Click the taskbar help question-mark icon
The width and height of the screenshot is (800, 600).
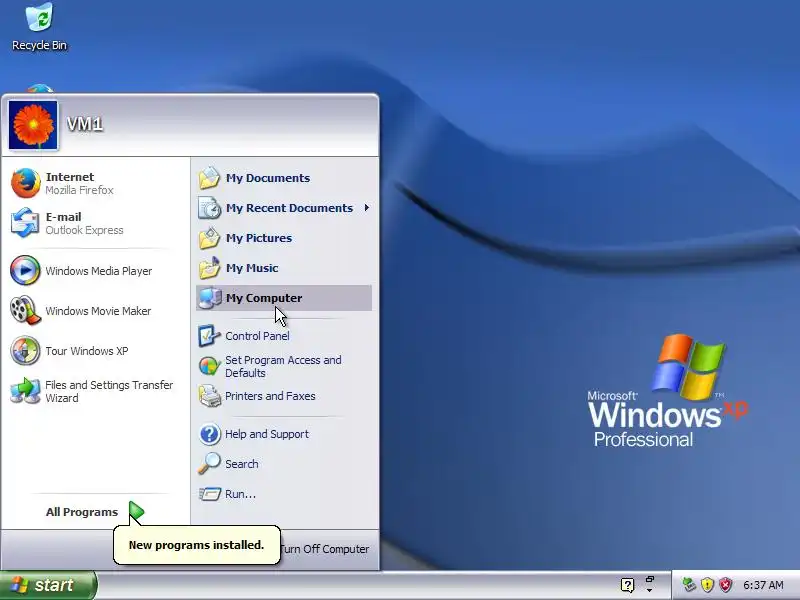click(x=628, y=585)
